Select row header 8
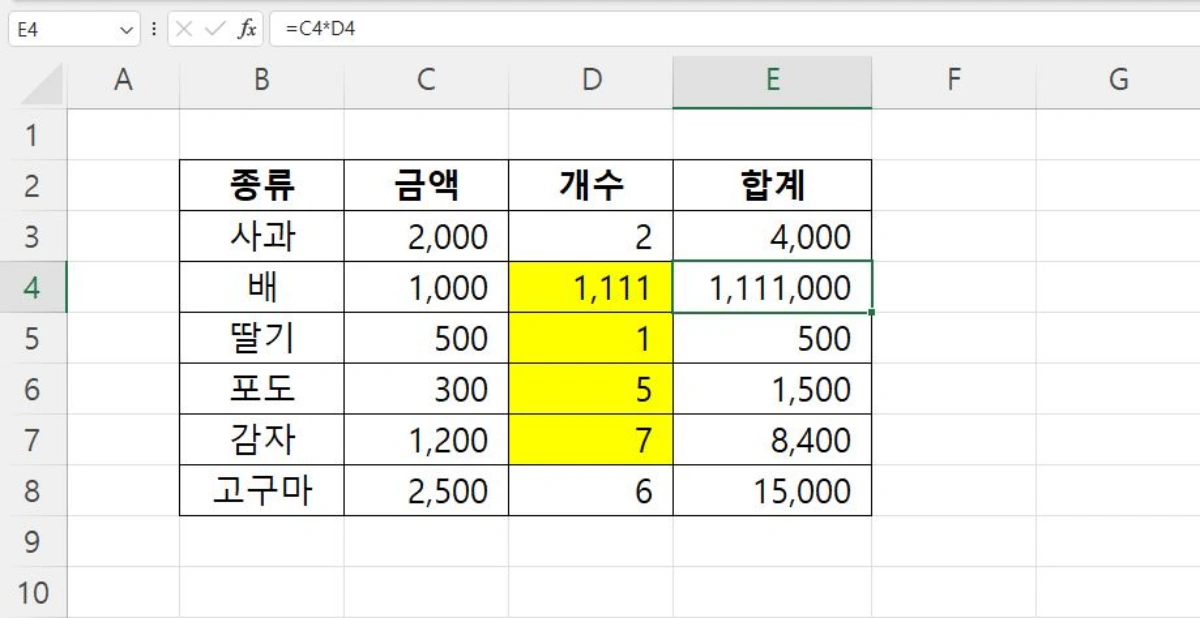1200x618 pixels. [x=33, y=491]
